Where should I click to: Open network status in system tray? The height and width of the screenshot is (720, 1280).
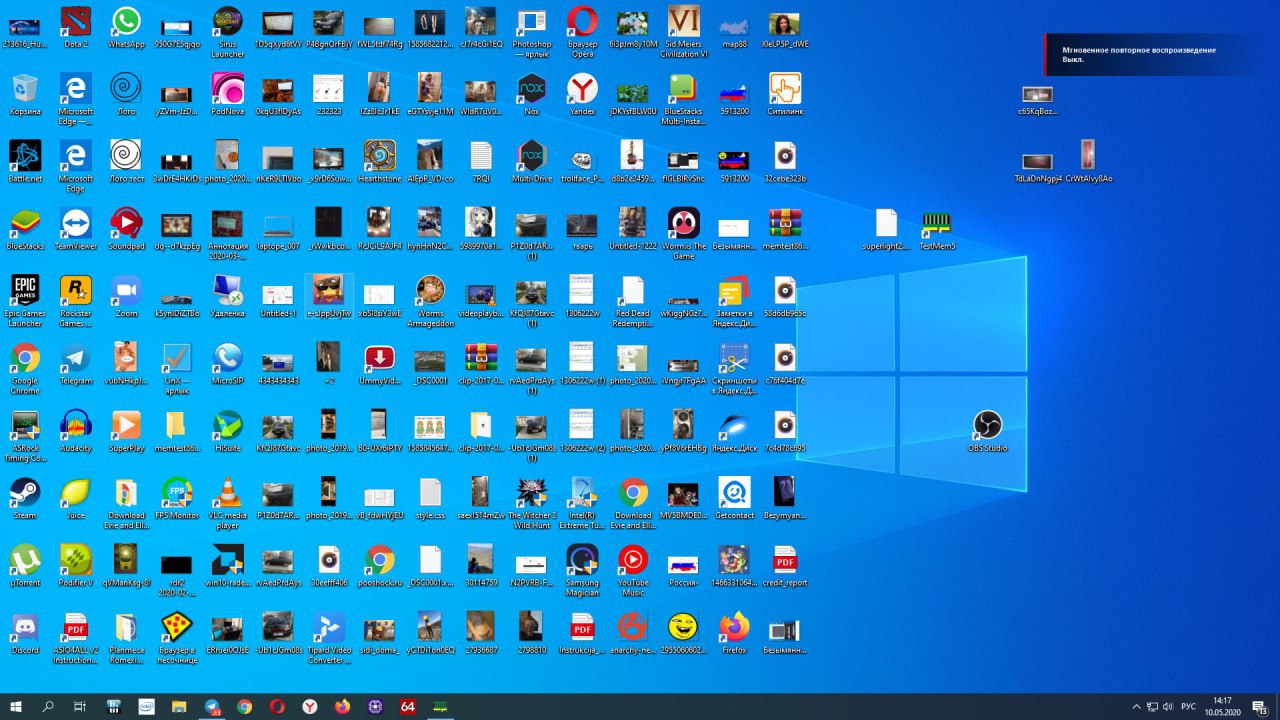tap(1152, 707)
